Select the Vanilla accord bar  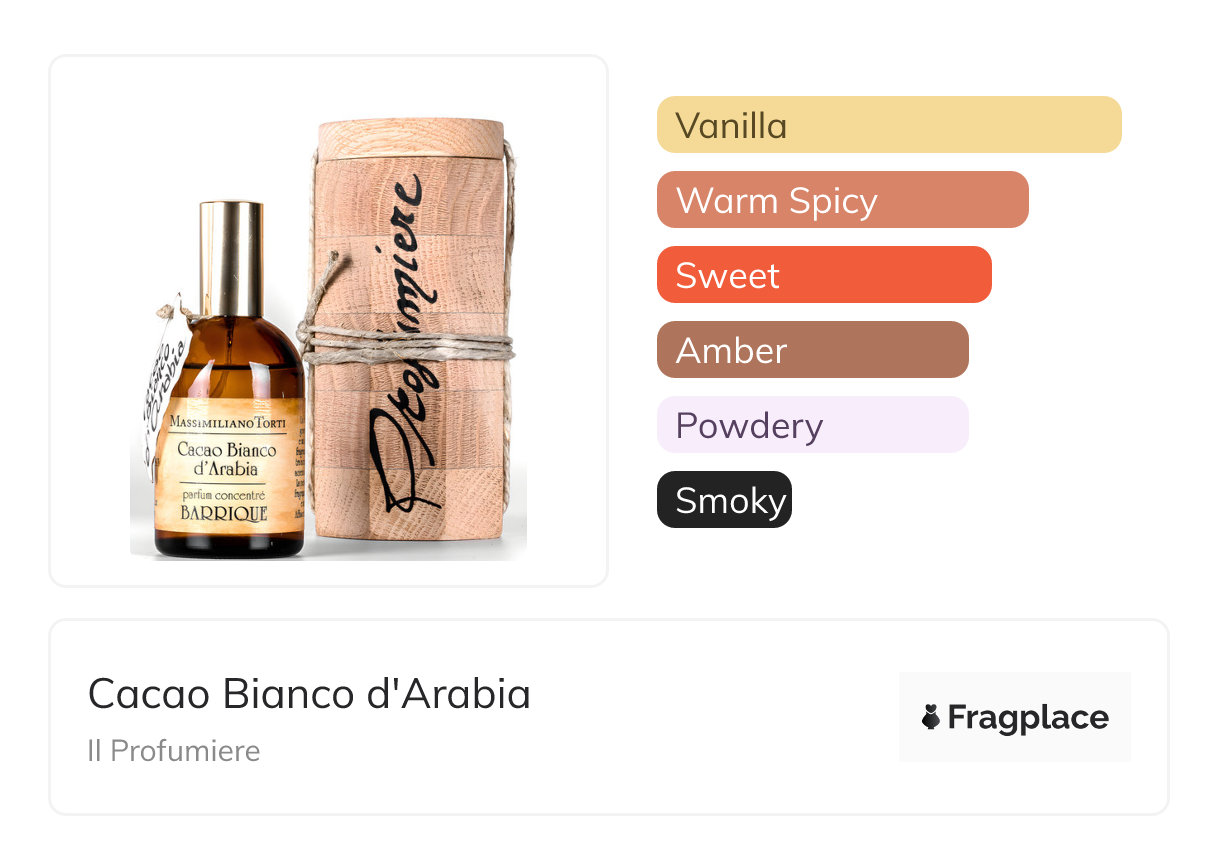[x=888, y=125]
